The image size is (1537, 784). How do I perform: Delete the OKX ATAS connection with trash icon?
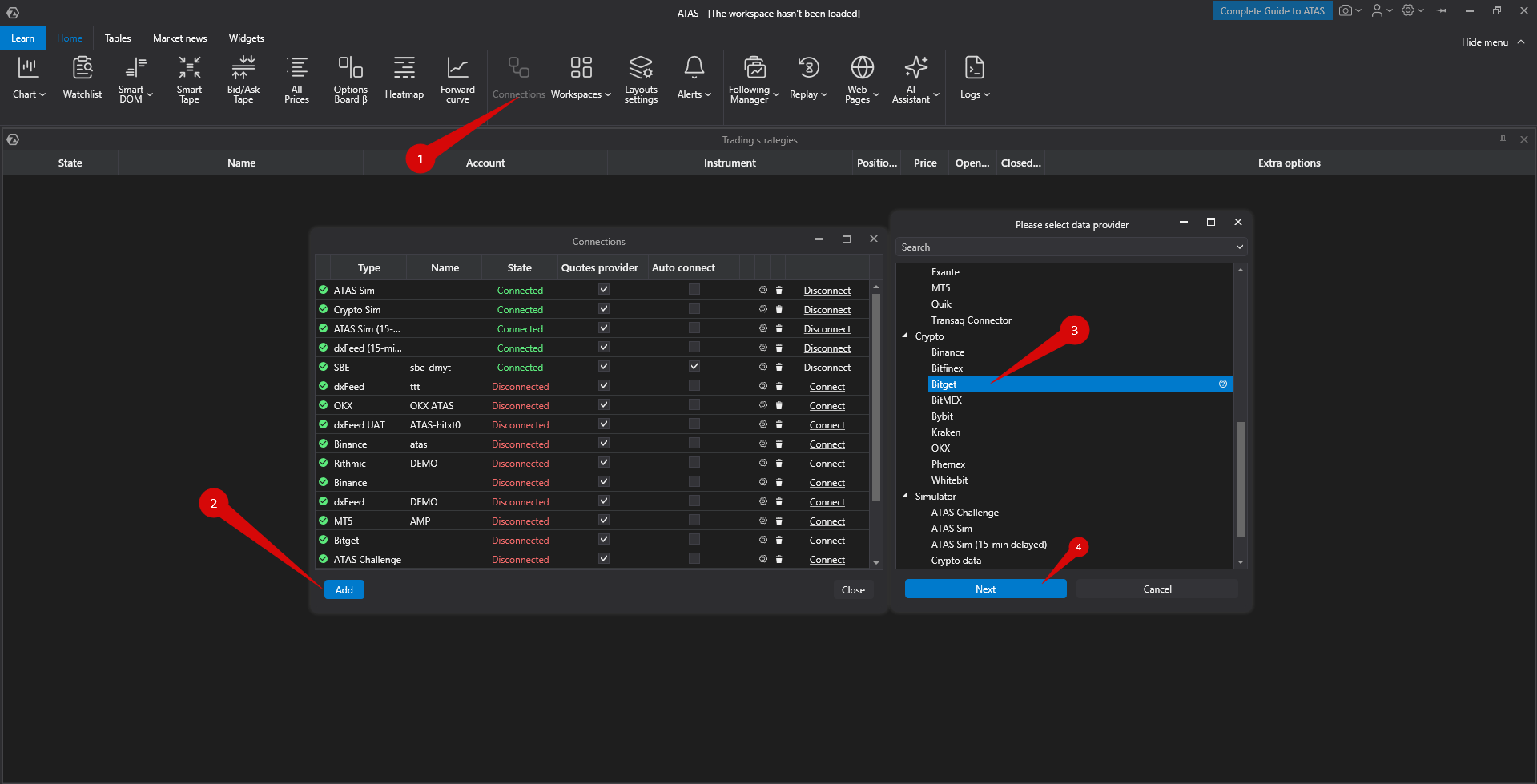779,406
